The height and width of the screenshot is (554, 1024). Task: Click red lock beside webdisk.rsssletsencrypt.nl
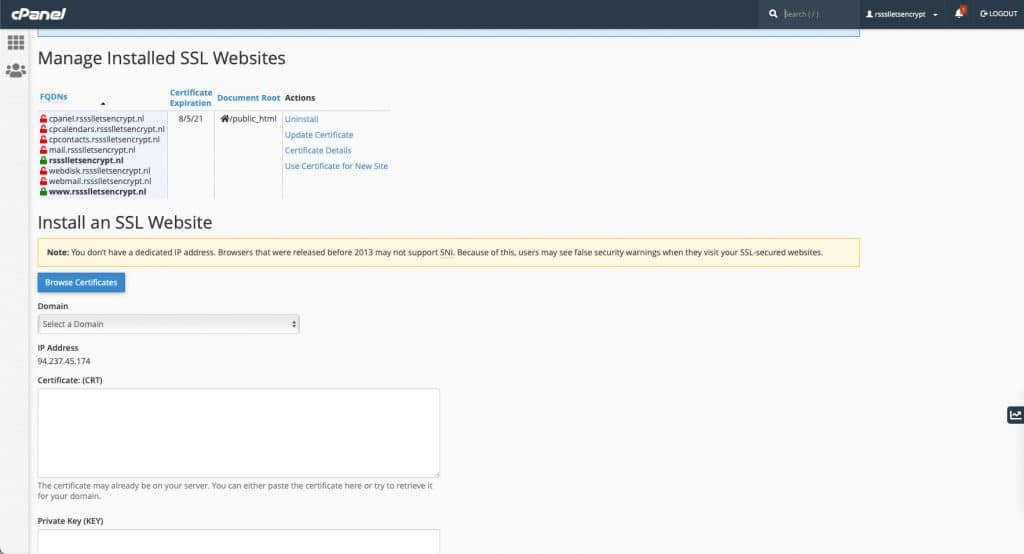pyautogui.click(x=43, y=171)
